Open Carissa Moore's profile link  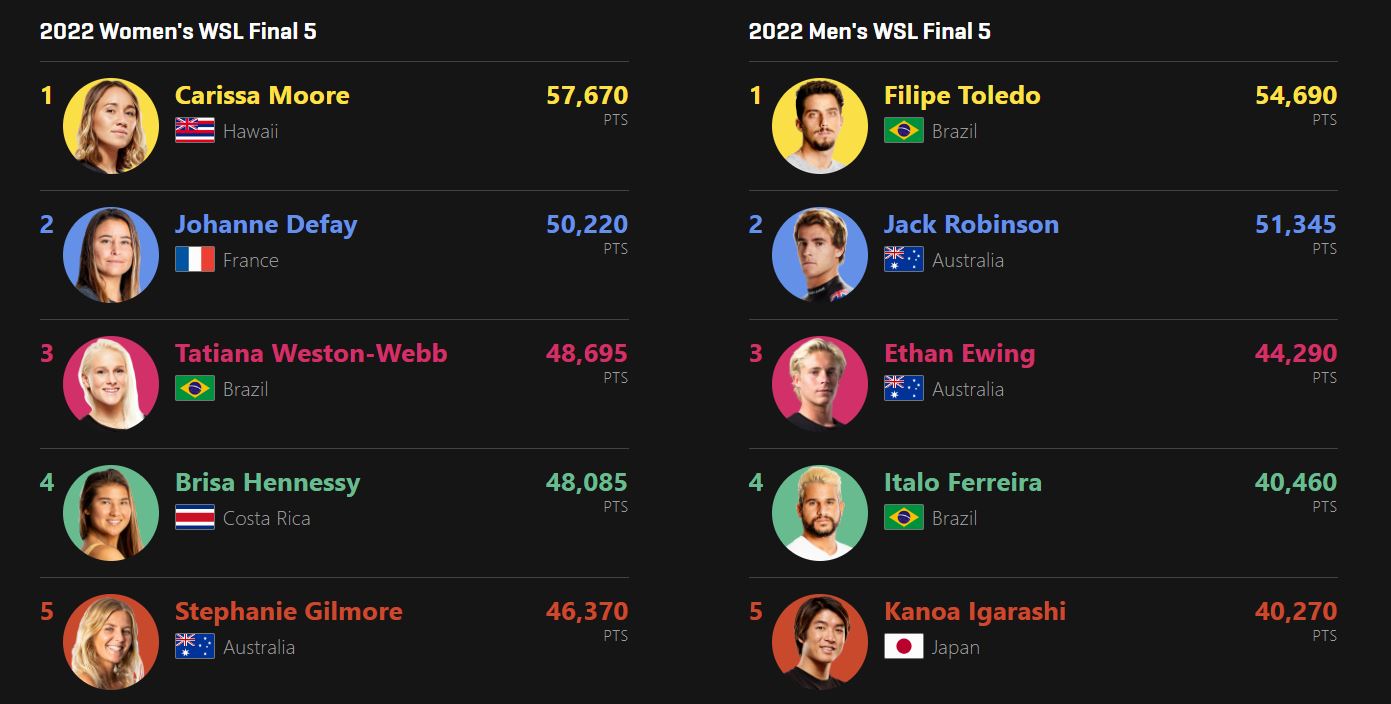click(262, 96)
